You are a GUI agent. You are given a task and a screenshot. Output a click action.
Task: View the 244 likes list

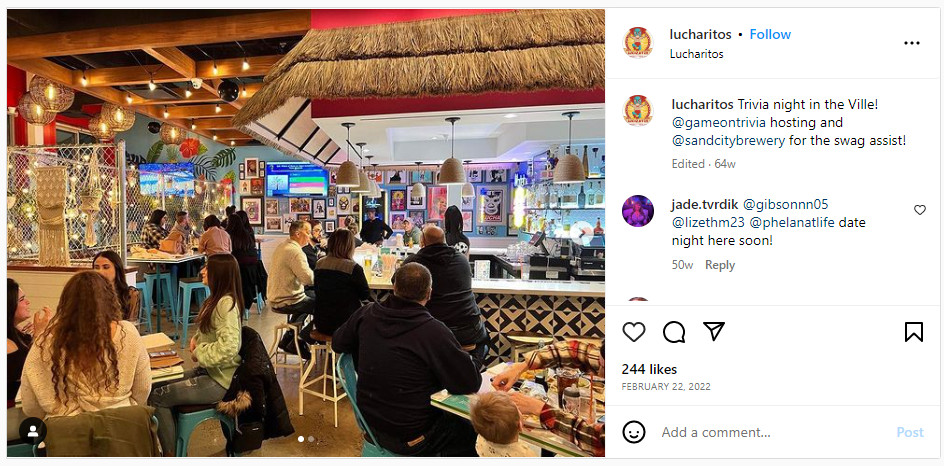pyautogui.click(x=649, y=369)
